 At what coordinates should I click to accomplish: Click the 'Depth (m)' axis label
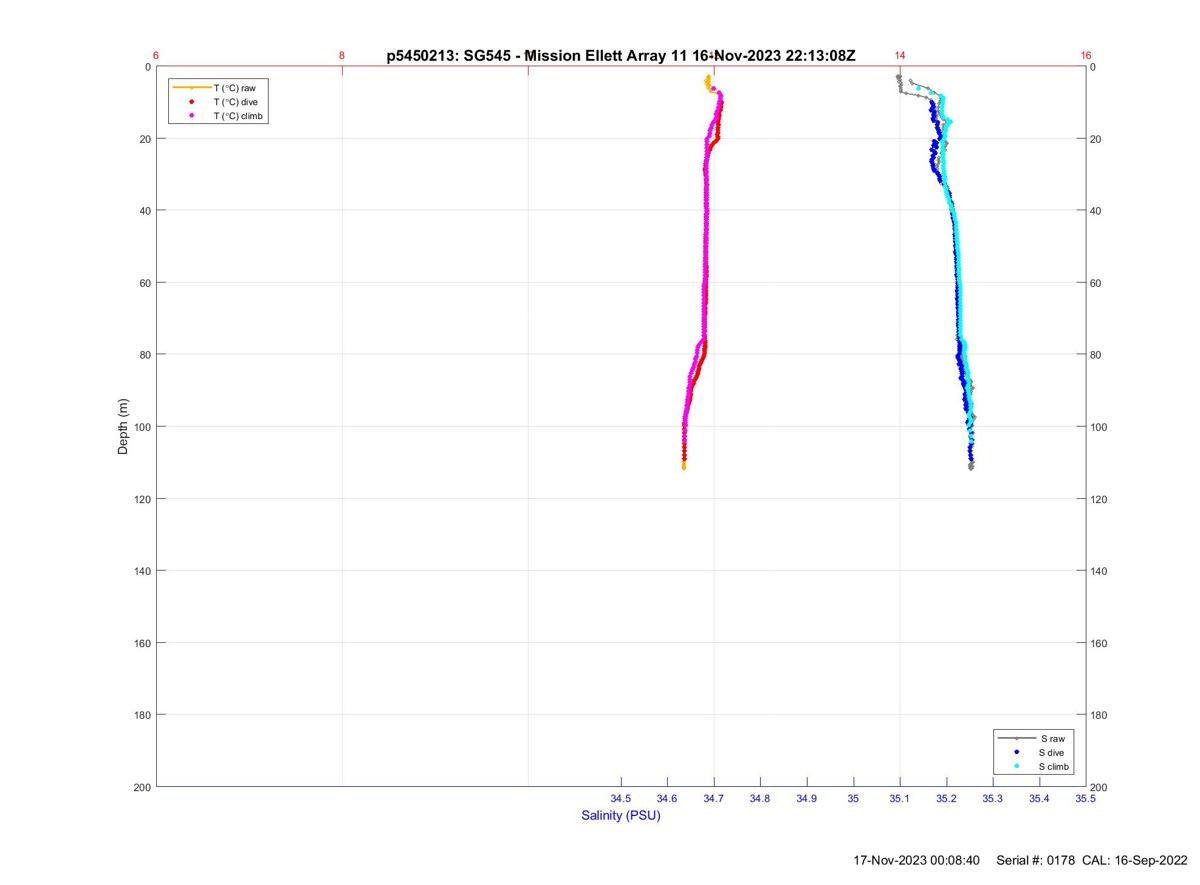124,427
